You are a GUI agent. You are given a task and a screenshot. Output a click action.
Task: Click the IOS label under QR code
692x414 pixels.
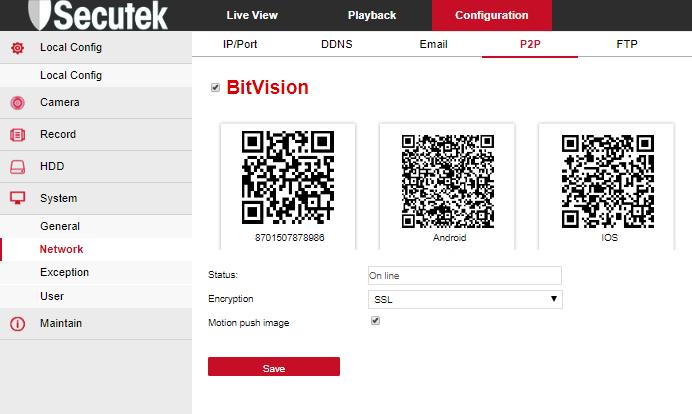[609, 237]
